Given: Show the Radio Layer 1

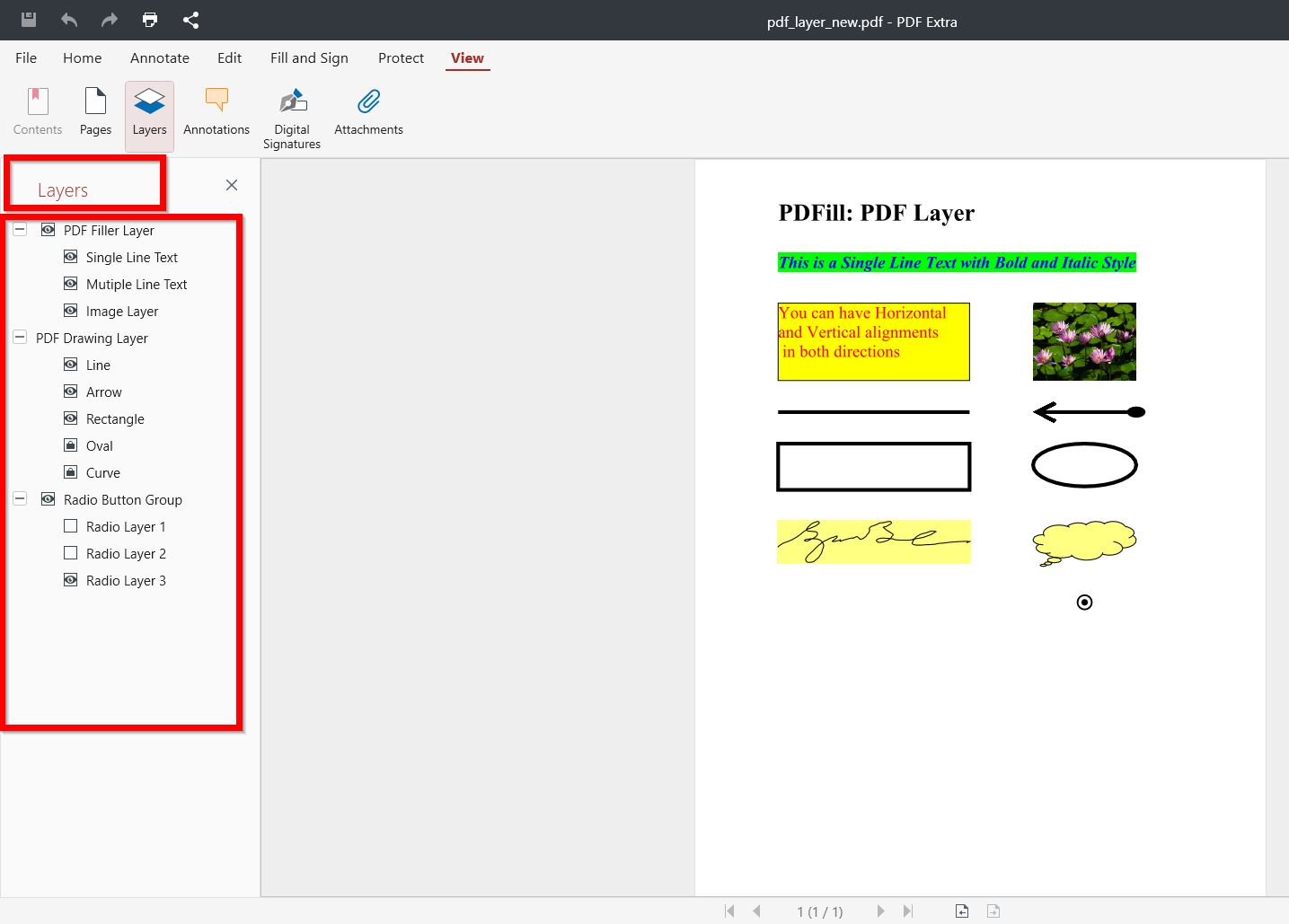Looking at the screenshot, I should [70, 526].
